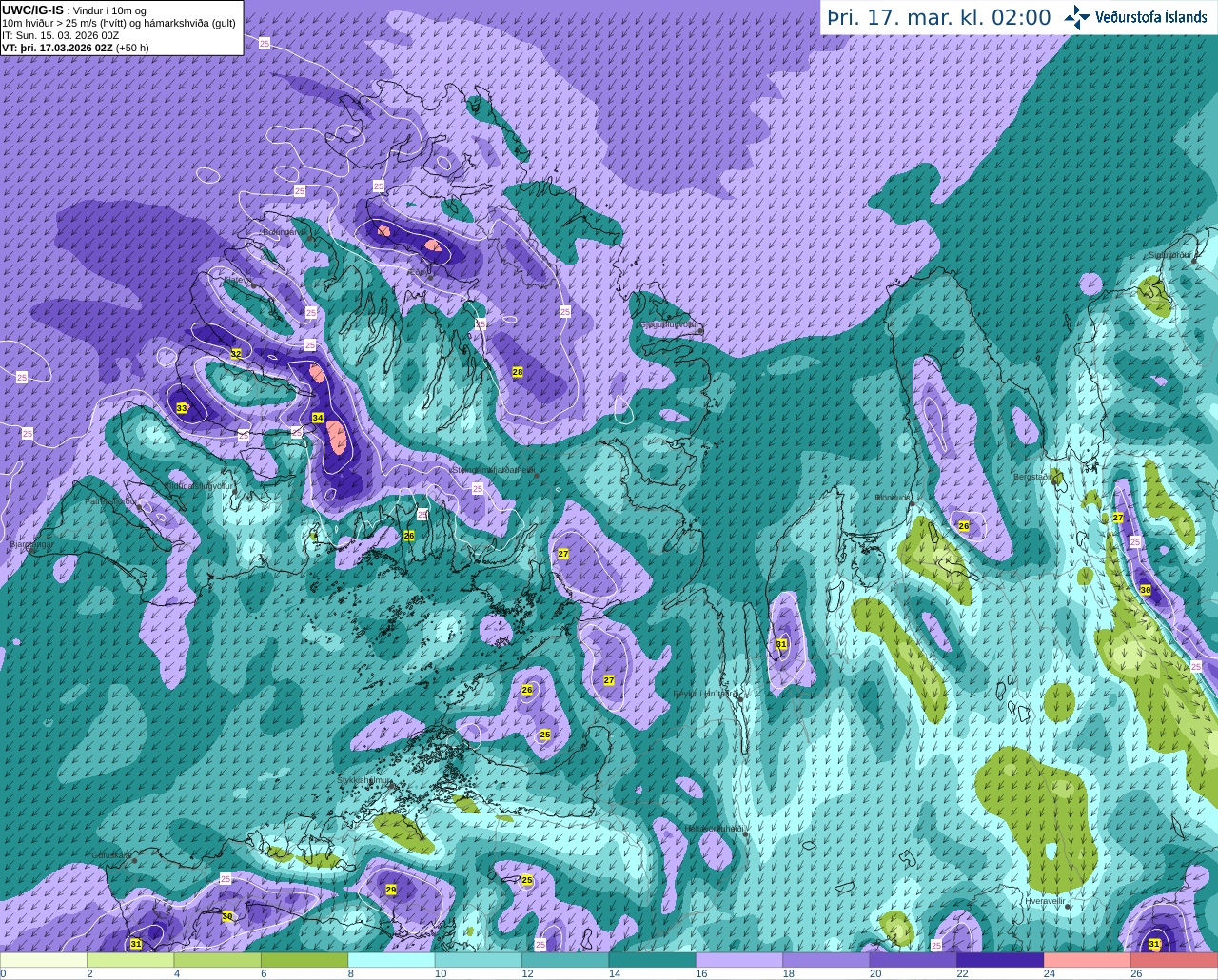Pick the lavender 16–18 legend swatch
The image size is (1218, 980).
[x=739, y=960]
